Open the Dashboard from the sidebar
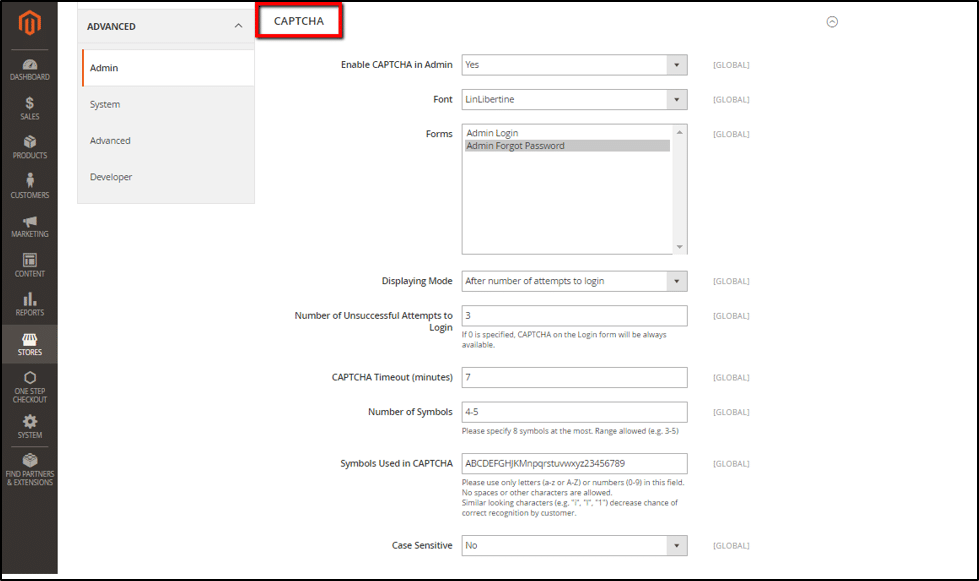Image resolution: width=979 pixels, height=581 pixels. pos(29,70)
